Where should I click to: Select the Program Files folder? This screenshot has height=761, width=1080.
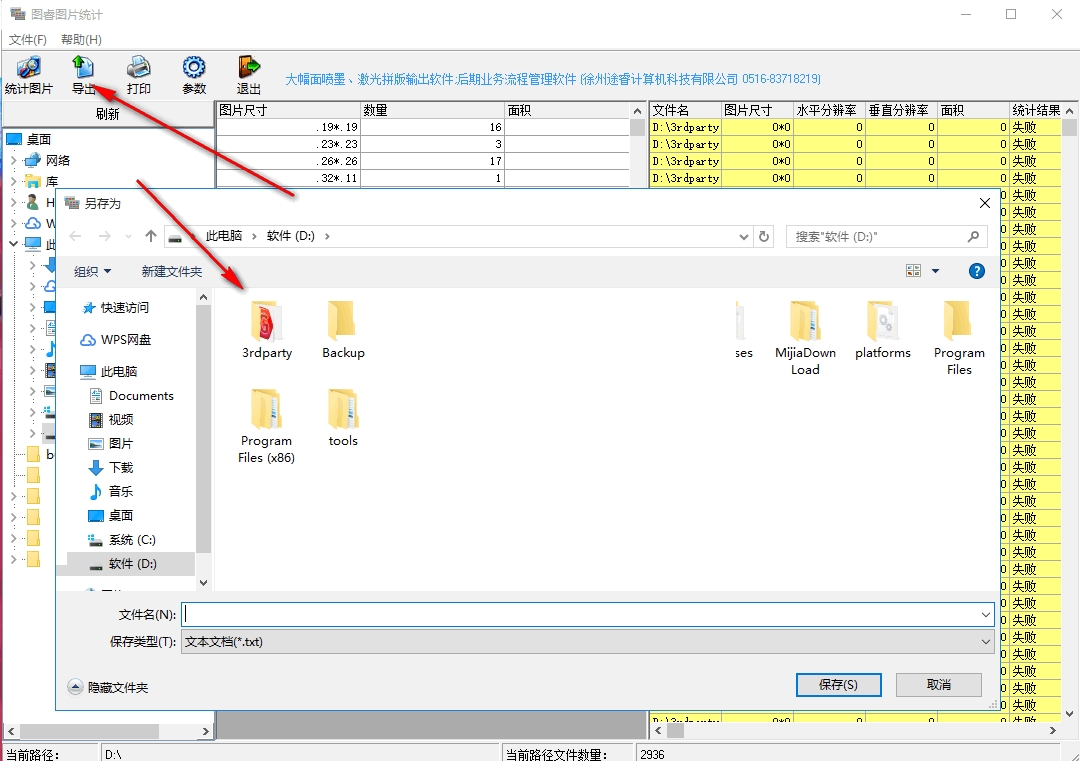(959, 338)
